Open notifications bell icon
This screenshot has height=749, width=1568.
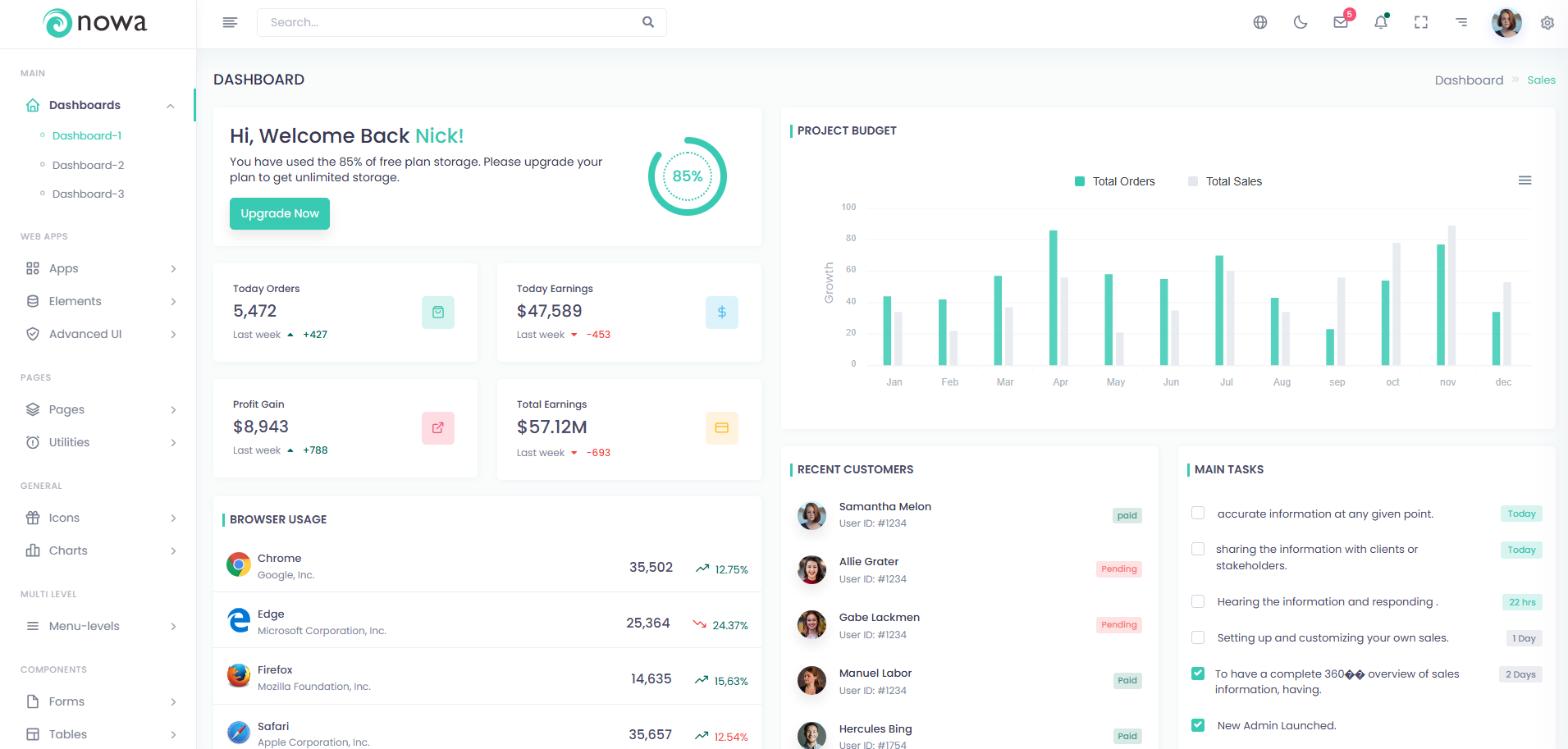pyautogui.click(x=1381, y=22)
